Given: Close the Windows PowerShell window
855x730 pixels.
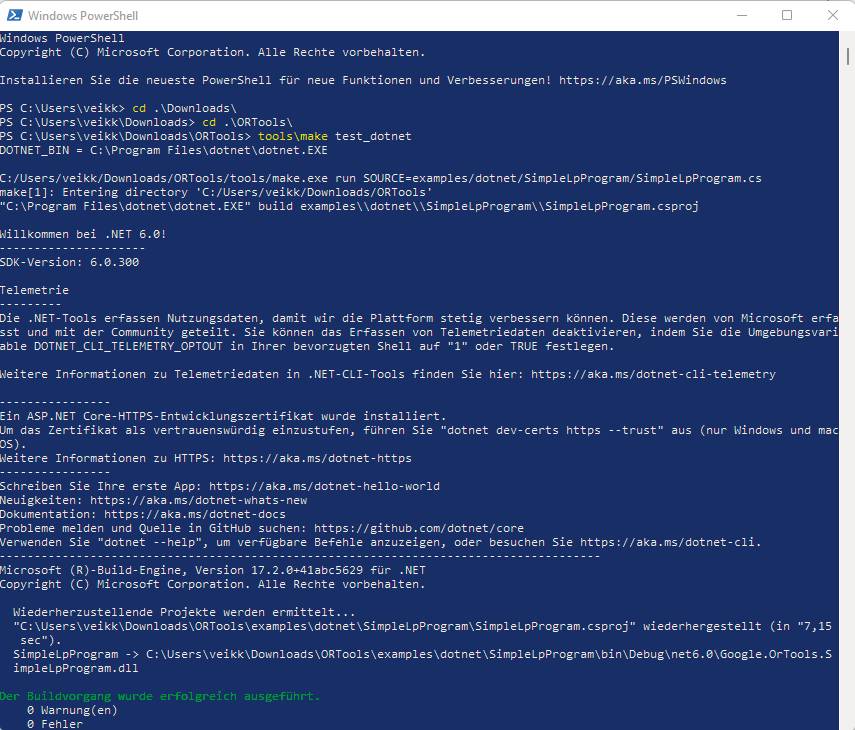Looking at the screenshot, I should [x=833, y=15].
